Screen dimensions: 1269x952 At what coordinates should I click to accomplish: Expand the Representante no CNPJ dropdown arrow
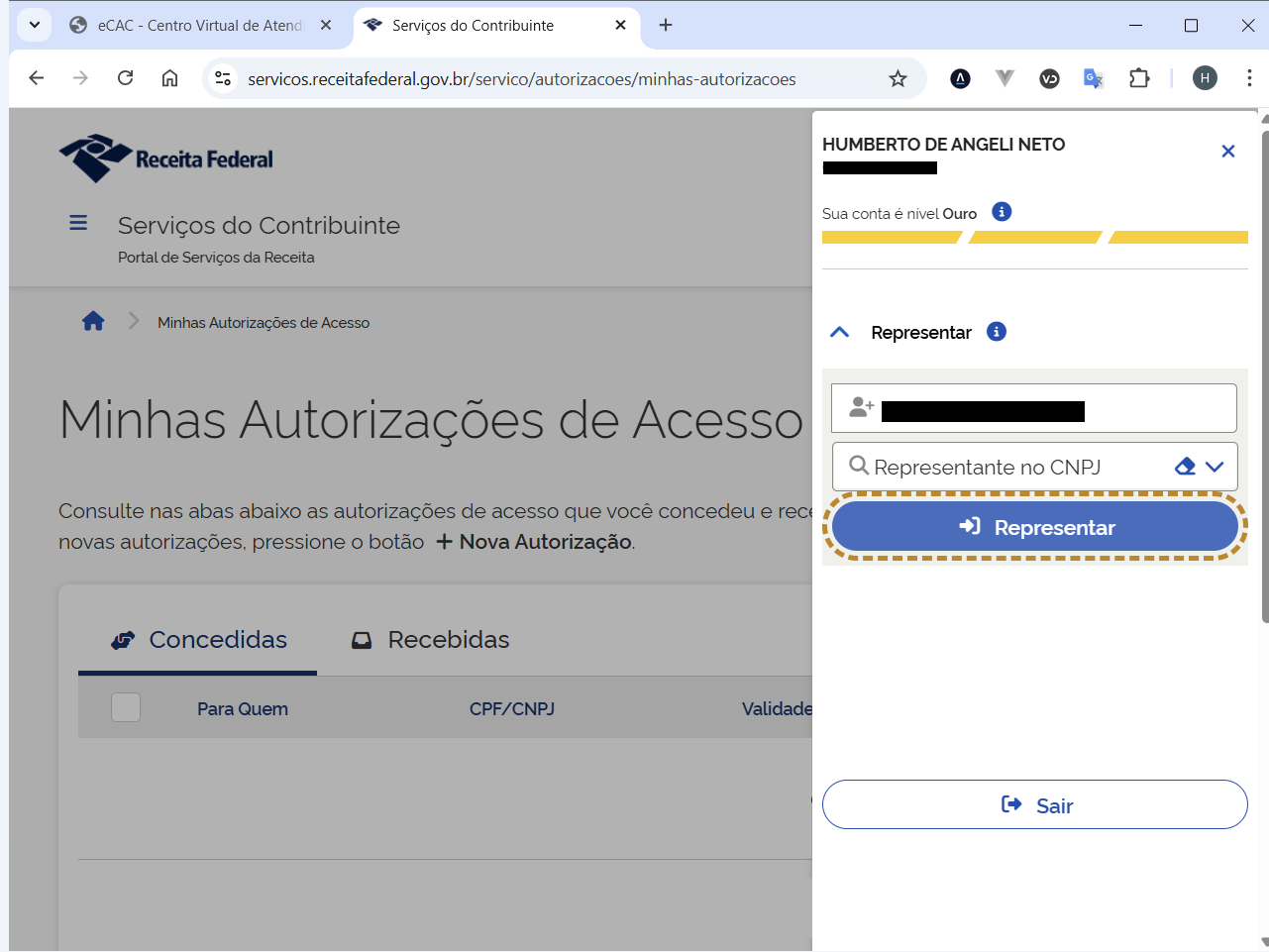click(1216, 467)
